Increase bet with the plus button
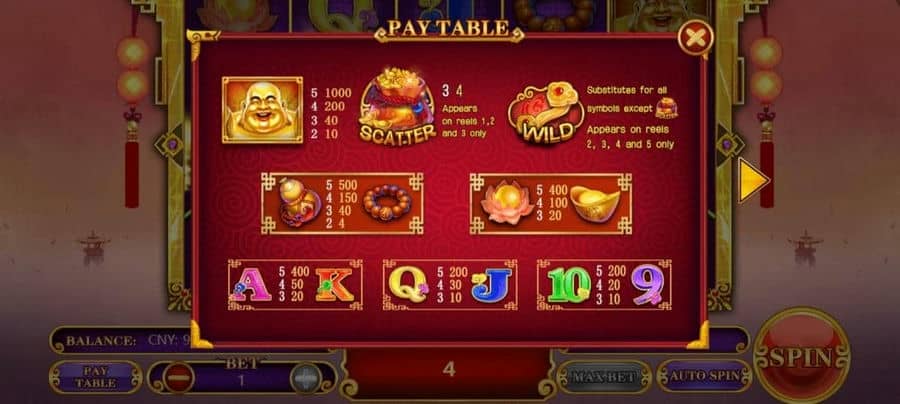Image resolution: width=900 pixels, height=404 pixels. [305, 379]
